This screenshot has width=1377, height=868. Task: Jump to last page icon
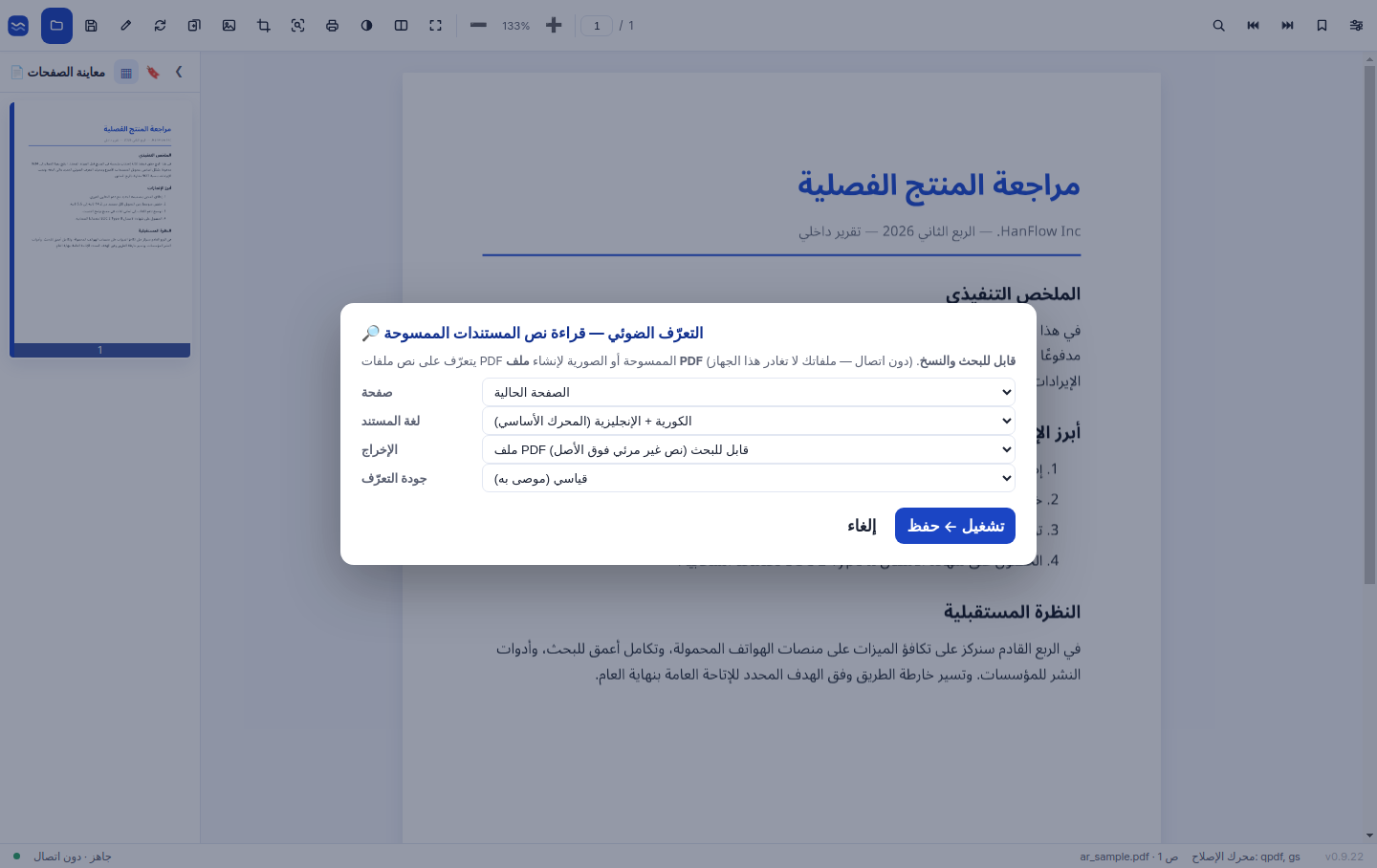[x=1287, y=26]
